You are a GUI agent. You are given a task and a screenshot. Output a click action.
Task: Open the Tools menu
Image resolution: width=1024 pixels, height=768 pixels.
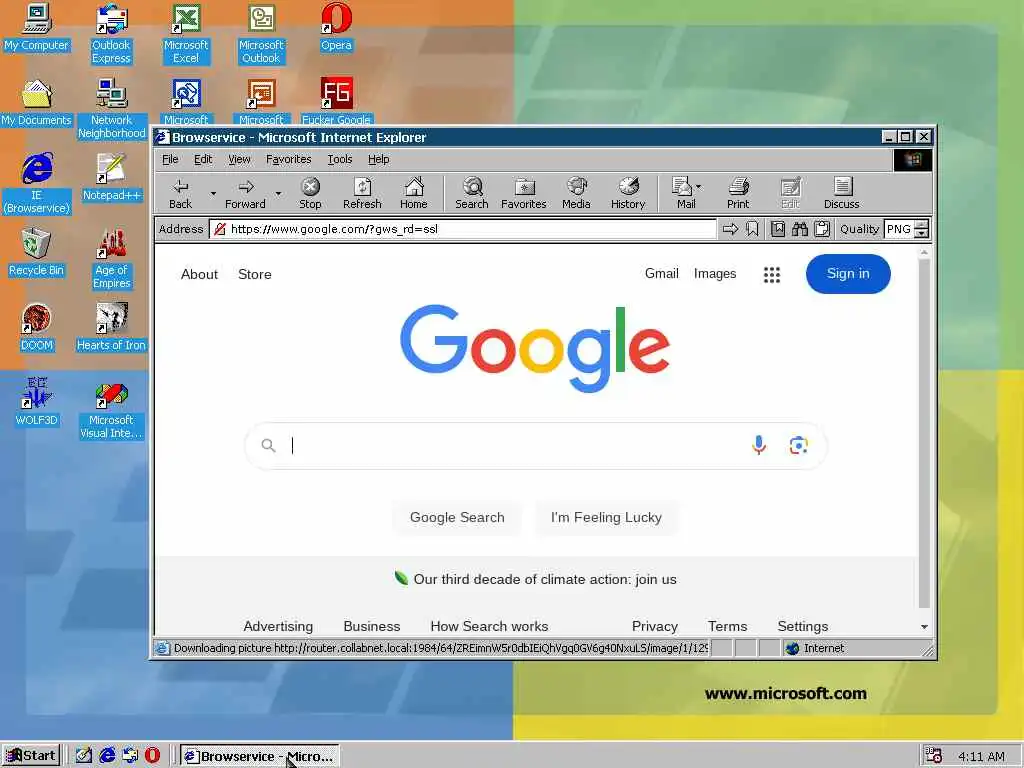(340, 159)
